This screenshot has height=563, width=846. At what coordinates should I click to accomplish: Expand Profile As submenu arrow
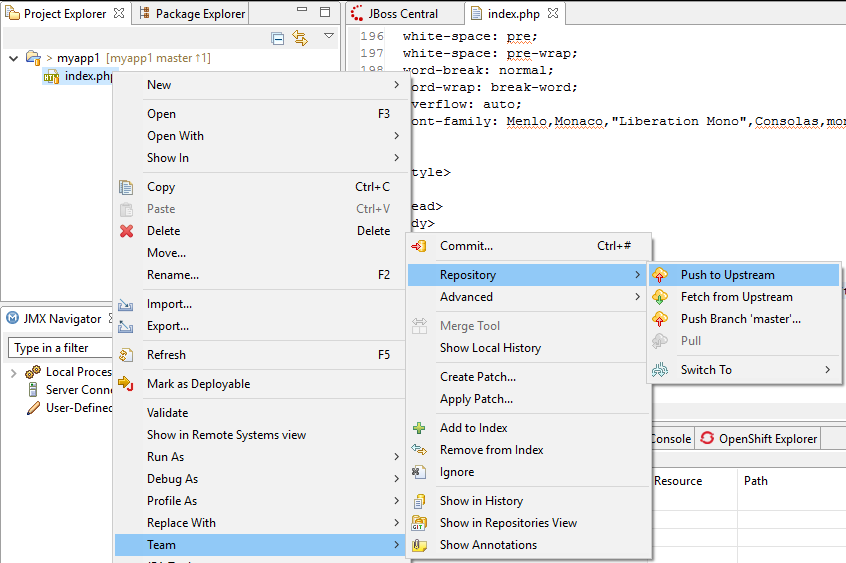coord(397,501)
